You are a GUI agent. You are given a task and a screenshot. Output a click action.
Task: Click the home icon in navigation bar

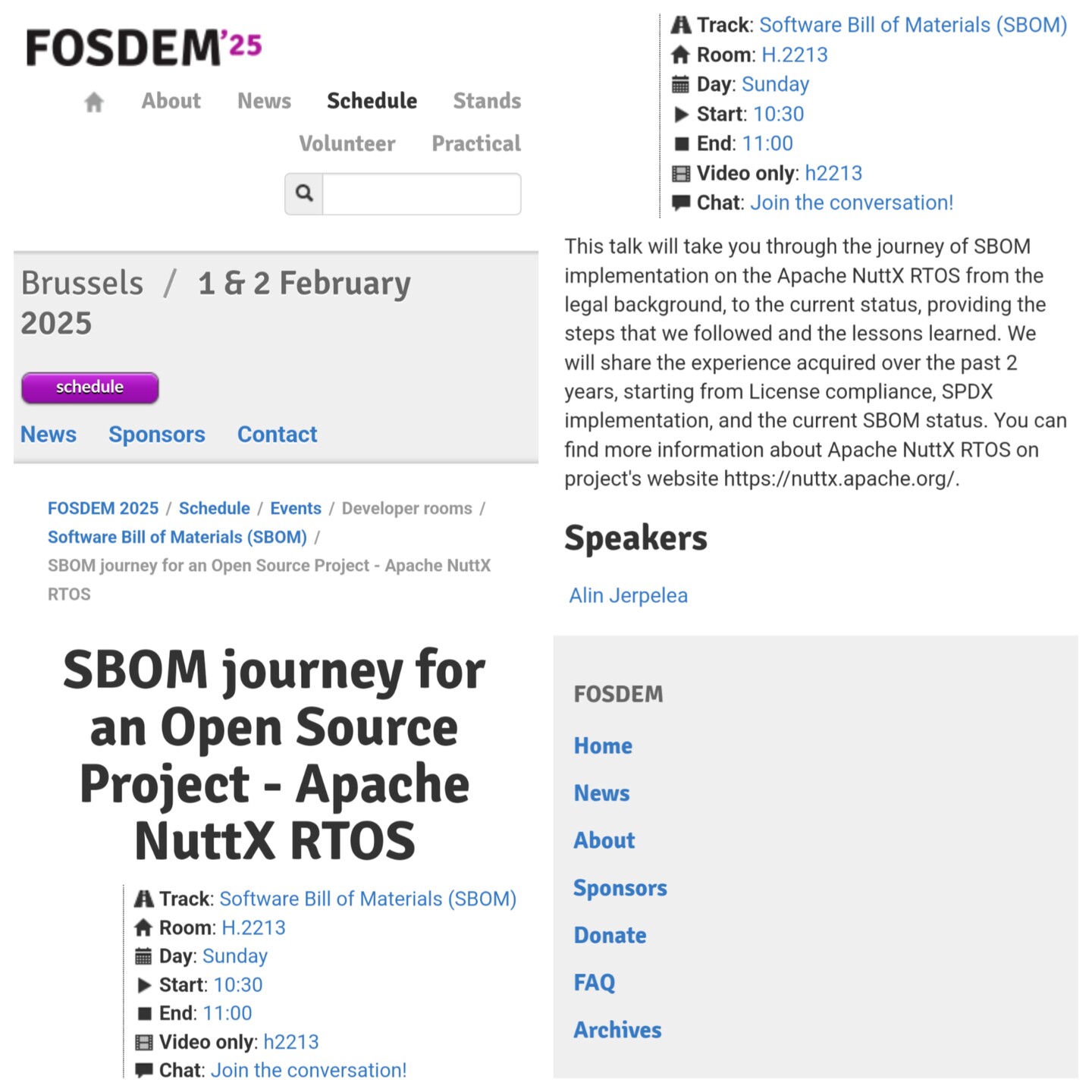point(94,102)
